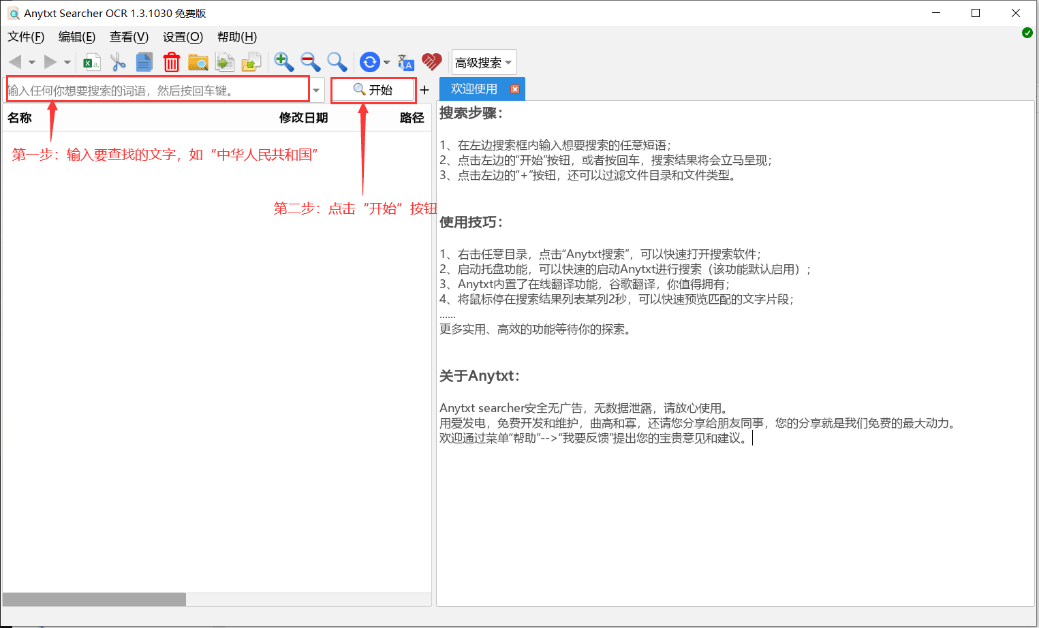Sort results by 路径 column header
The height and width of the screenshot is (628, 1039).
[x=411, y=118]
